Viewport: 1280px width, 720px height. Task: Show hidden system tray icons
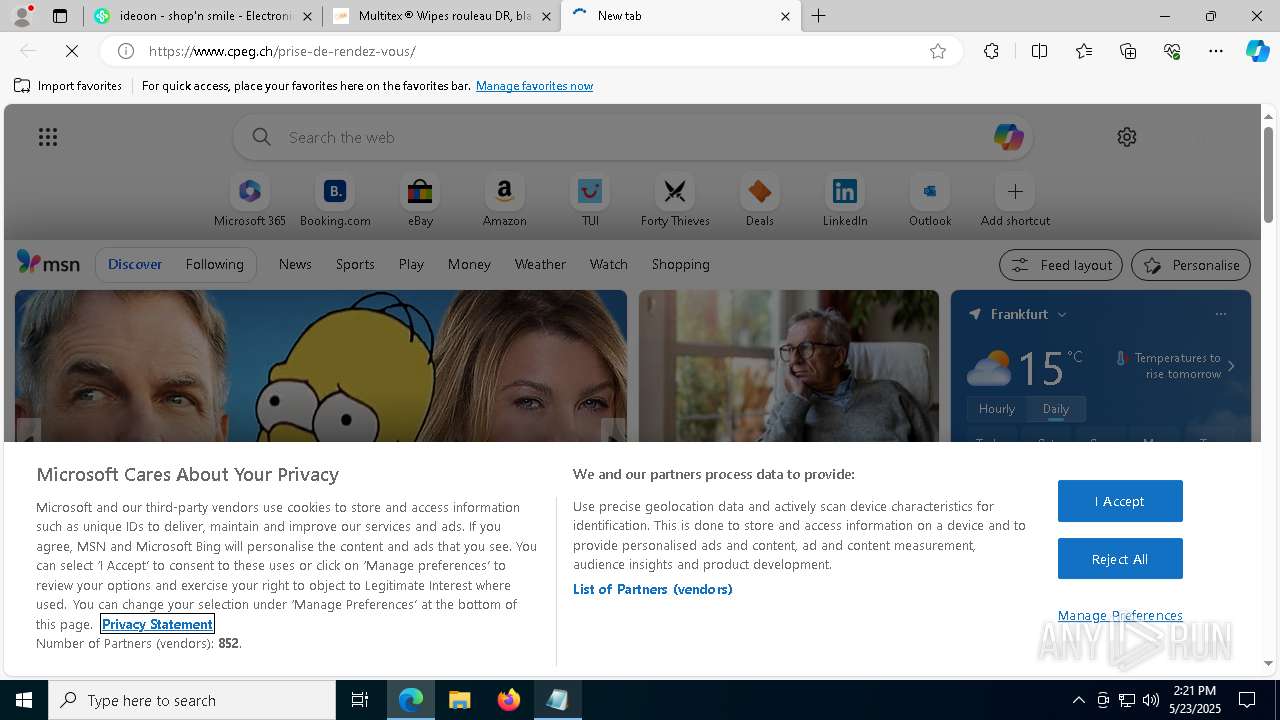1078,700
